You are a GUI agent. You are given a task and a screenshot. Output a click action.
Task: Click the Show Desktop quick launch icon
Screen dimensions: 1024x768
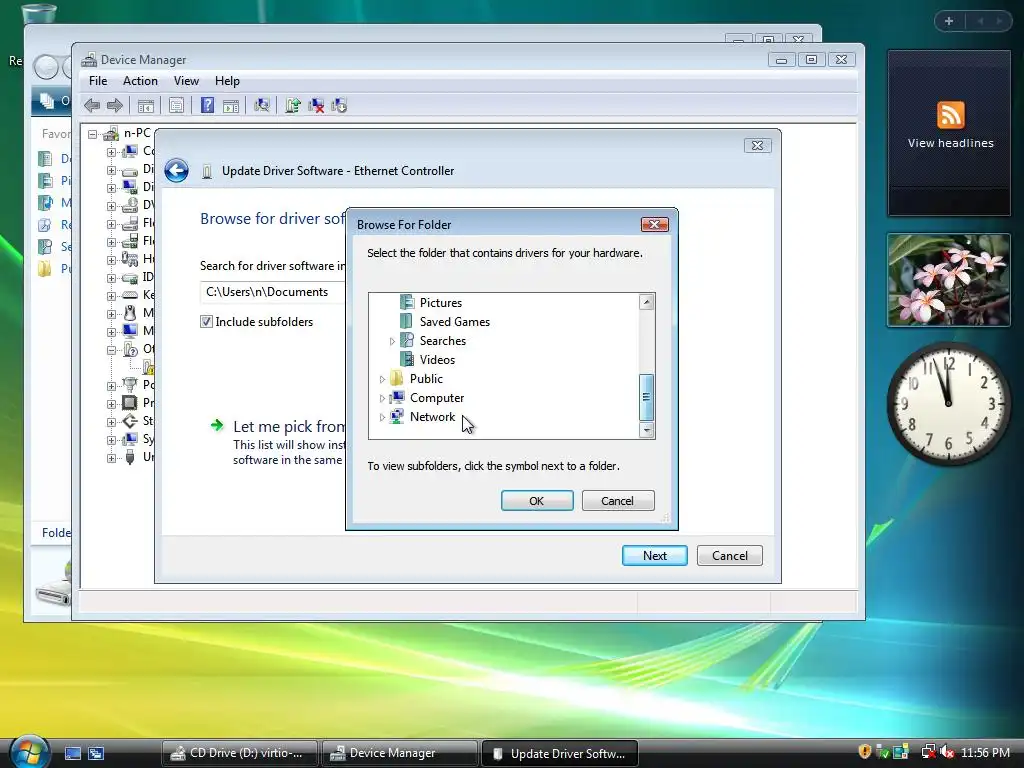72,753
